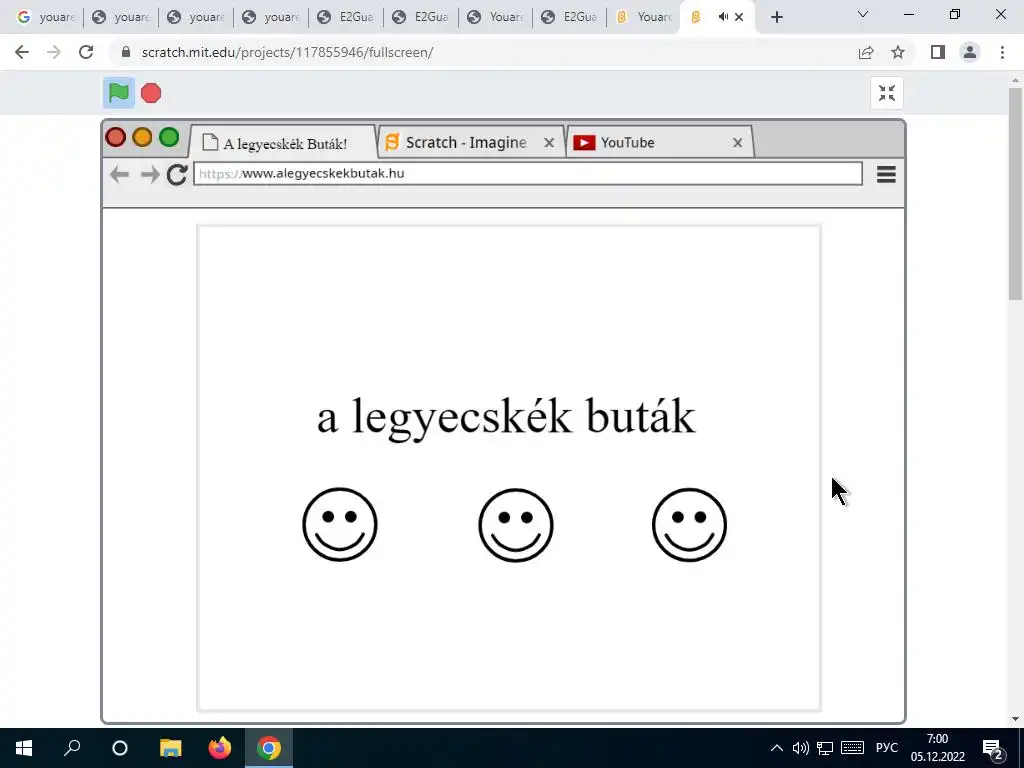Click the stage back arrow
Screen dimensions: 1024x768
point(119,174)
